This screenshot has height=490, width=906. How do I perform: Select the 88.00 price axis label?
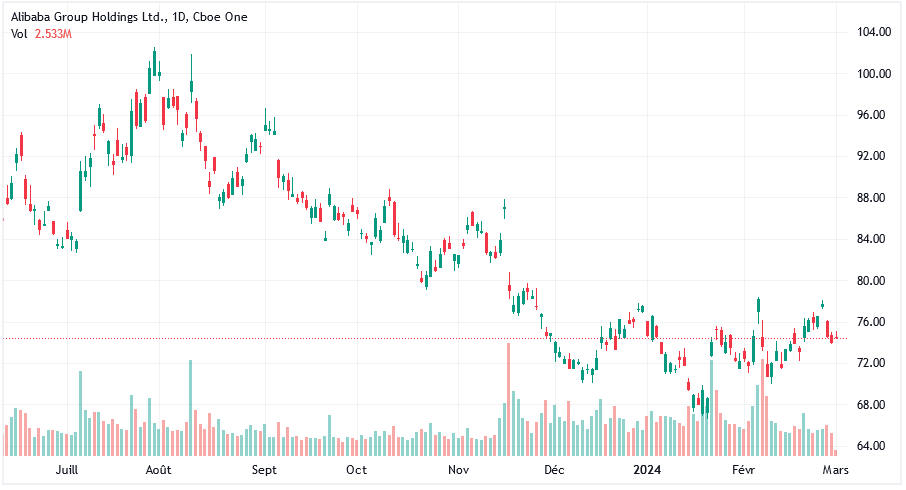click(x=875, y=198)
